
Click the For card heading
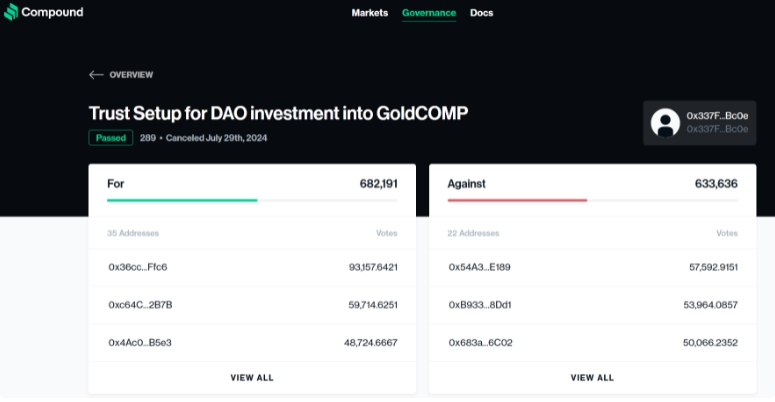116,183
